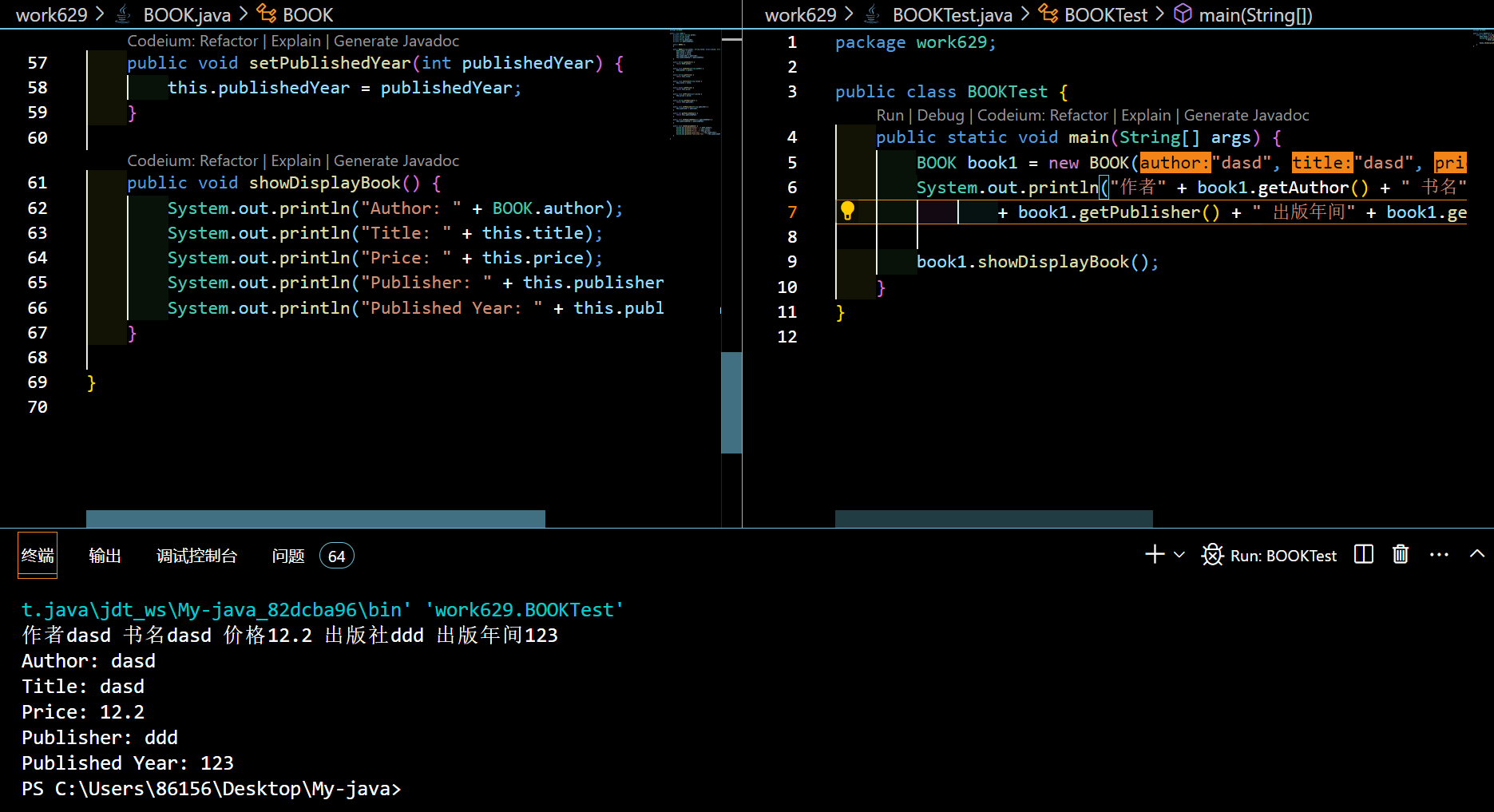Open the 问题 tab
The image size is (1494, 812).
click(288, 556)
